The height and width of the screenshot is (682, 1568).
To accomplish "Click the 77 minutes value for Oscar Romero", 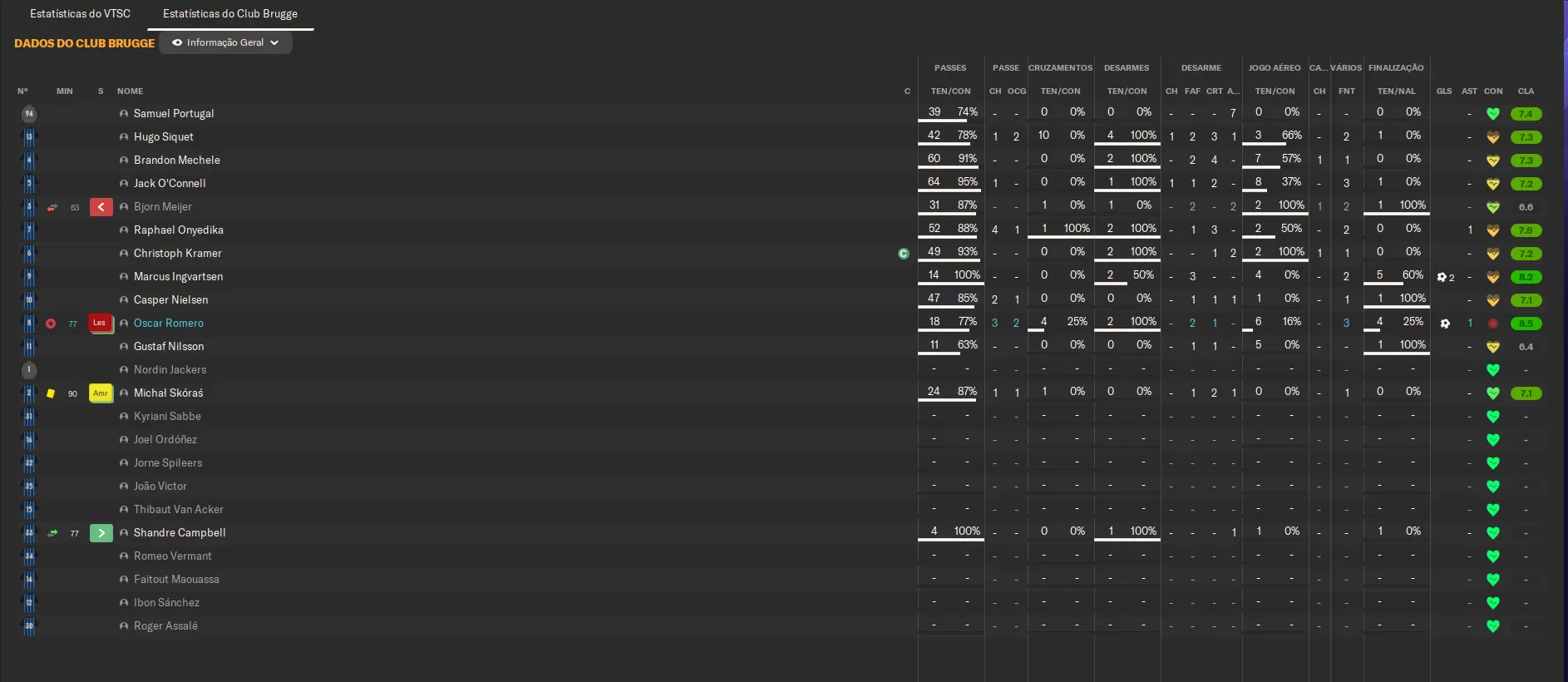I will click(73, 324).
